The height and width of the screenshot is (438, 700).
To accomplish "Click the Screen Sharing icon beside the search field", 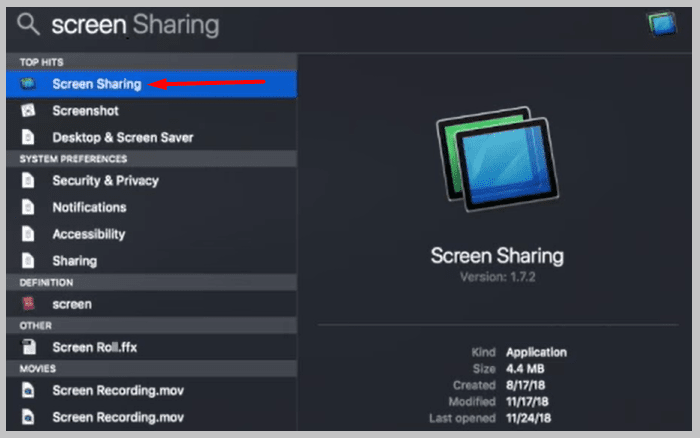I will pyautogui.click(x=662, y=24).
